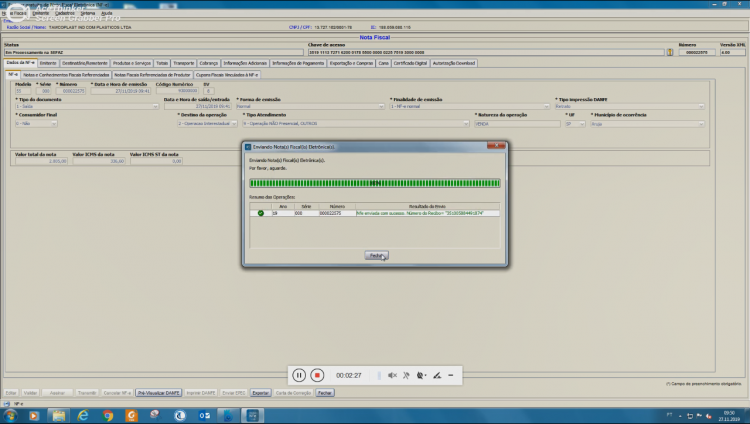Click the Natureza da operação field
Viewport: 750px width, 424px height.
pyautogui.click(x=517, y=124)
